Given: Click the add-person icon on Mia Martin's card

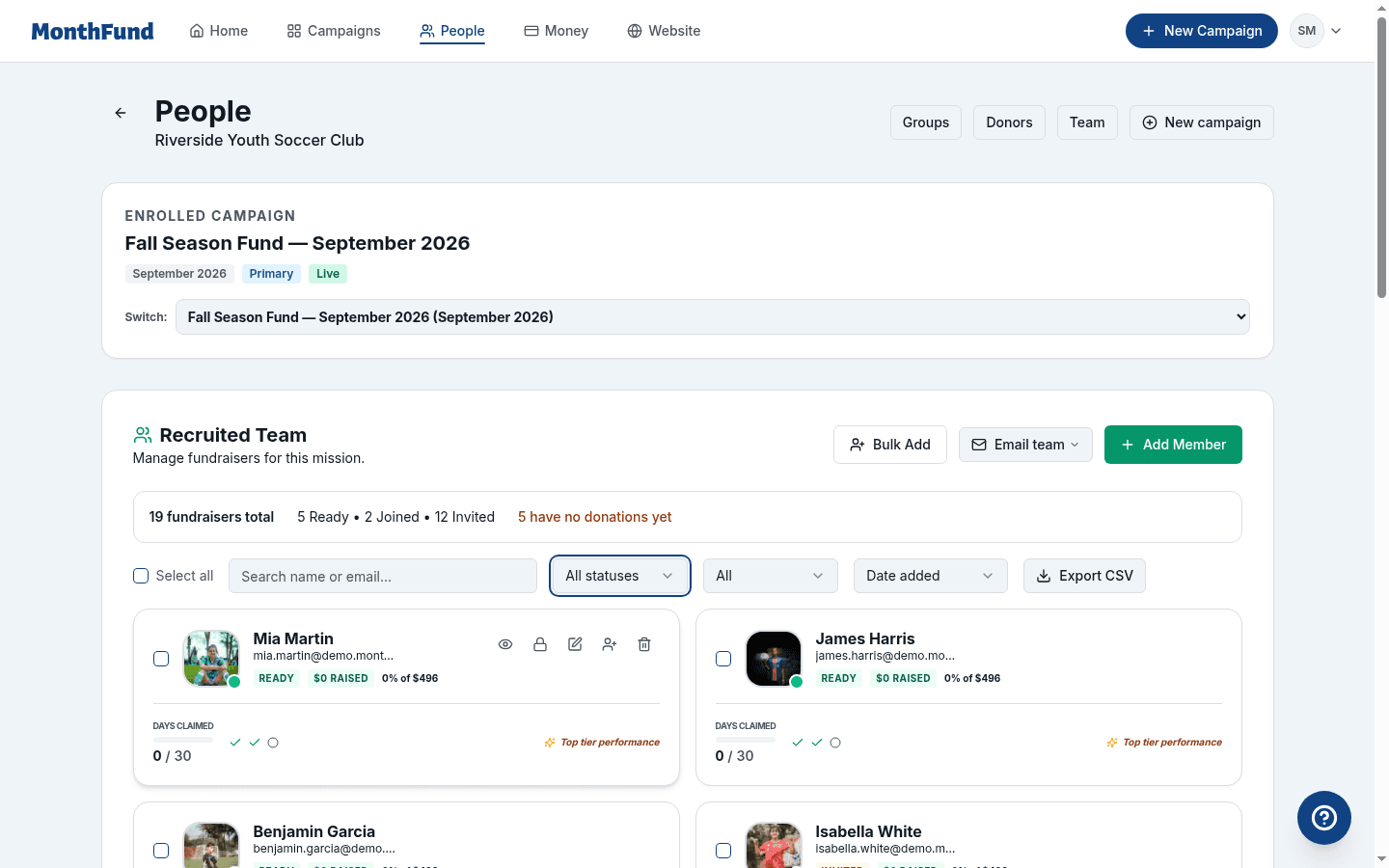Looking at the screenshot, I should click(610, 644).
